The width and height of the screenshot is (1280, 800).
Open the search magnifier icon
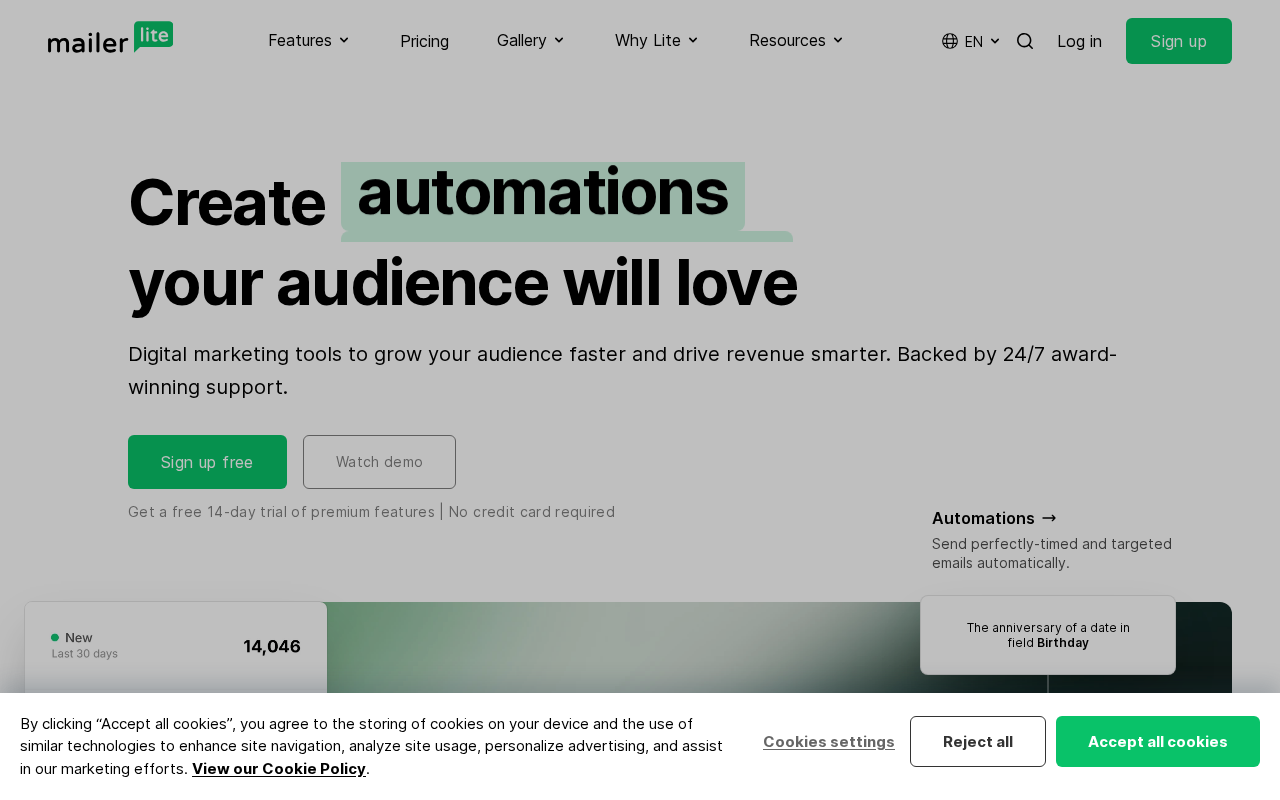pyautogui.click(x=1025, y=41)
